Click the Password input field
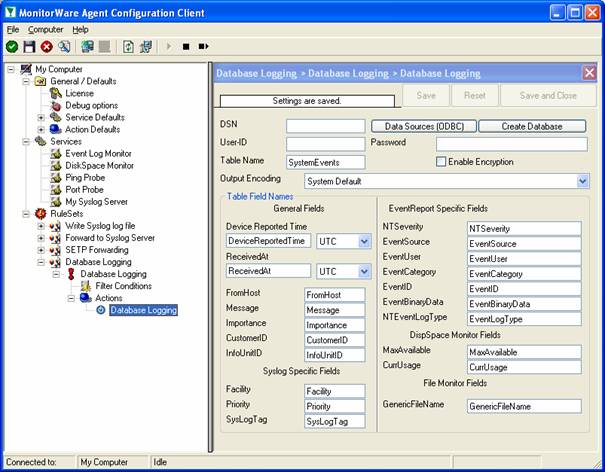The height and width of the screenshot is (472, 605). [x=512, y=144]
